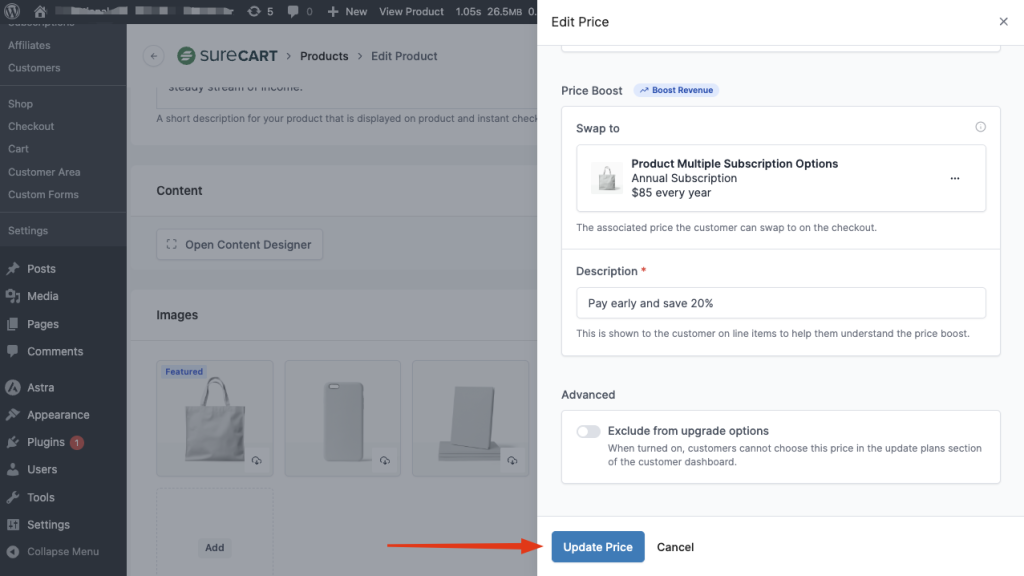Open Astra menu in the sidebar
The width and height of the screenshot is (1024, 576).
tap(40, 387)
